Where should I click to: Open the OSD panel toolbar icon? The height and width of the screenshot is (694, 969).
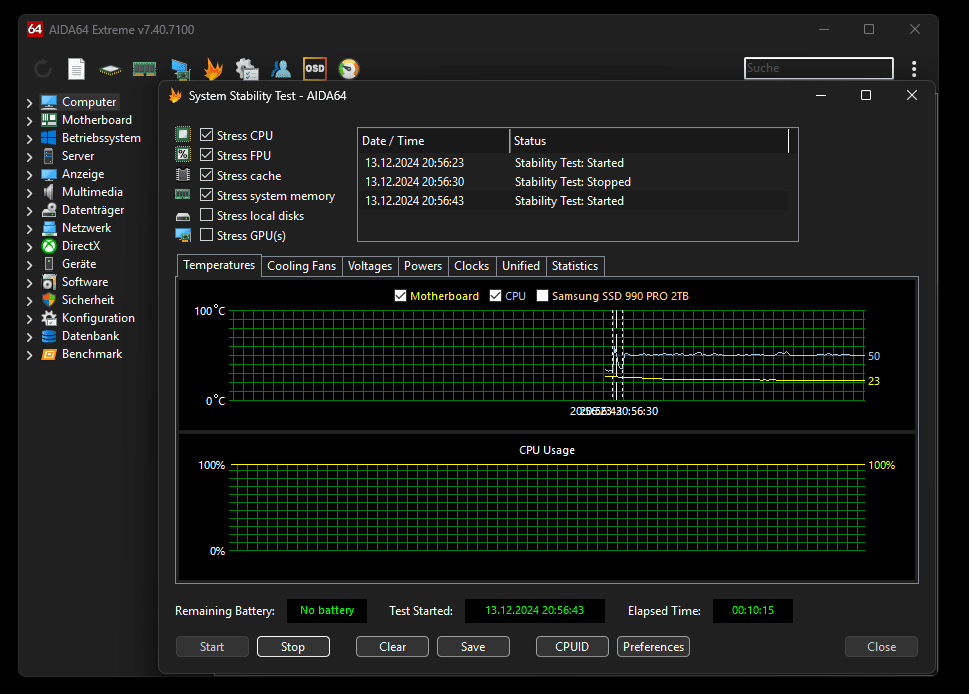315,69
